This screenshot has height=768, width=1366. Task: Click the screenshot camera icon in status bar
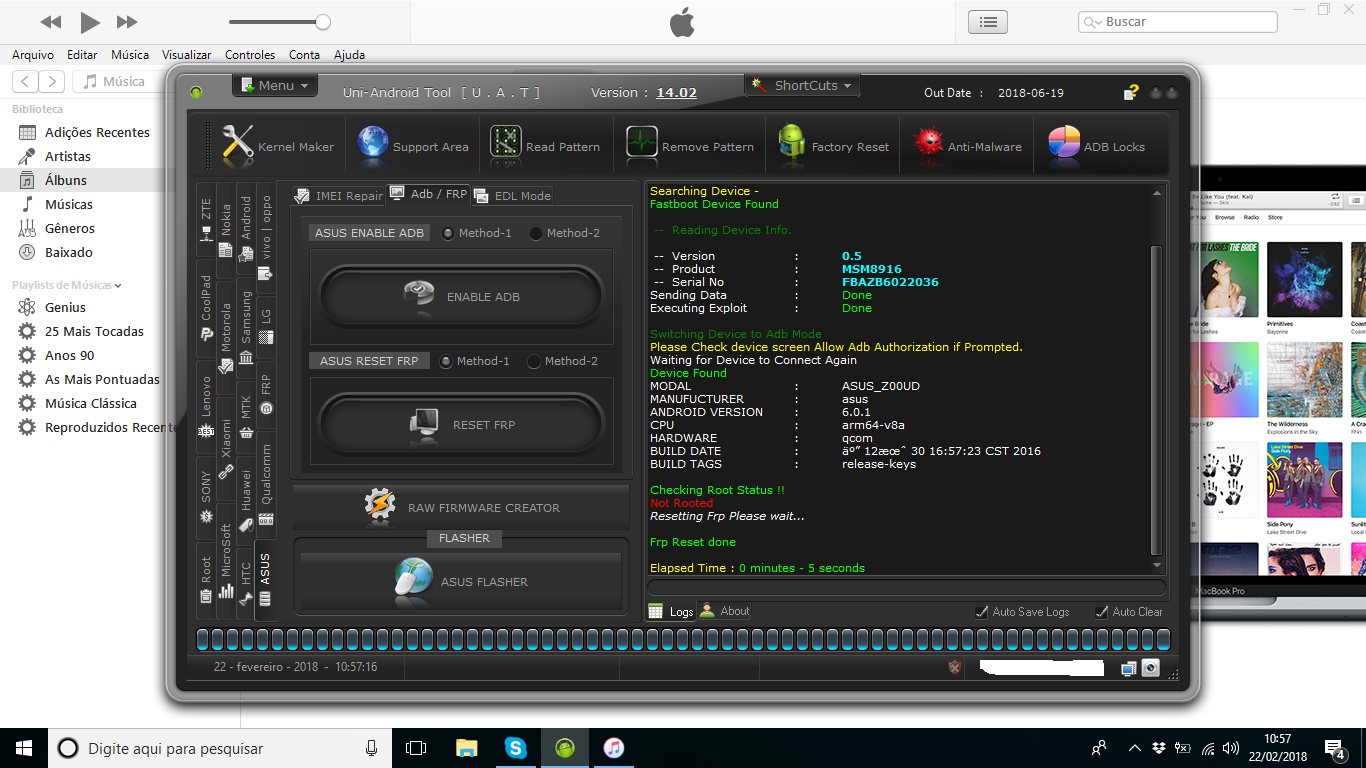click(1150, 668)
